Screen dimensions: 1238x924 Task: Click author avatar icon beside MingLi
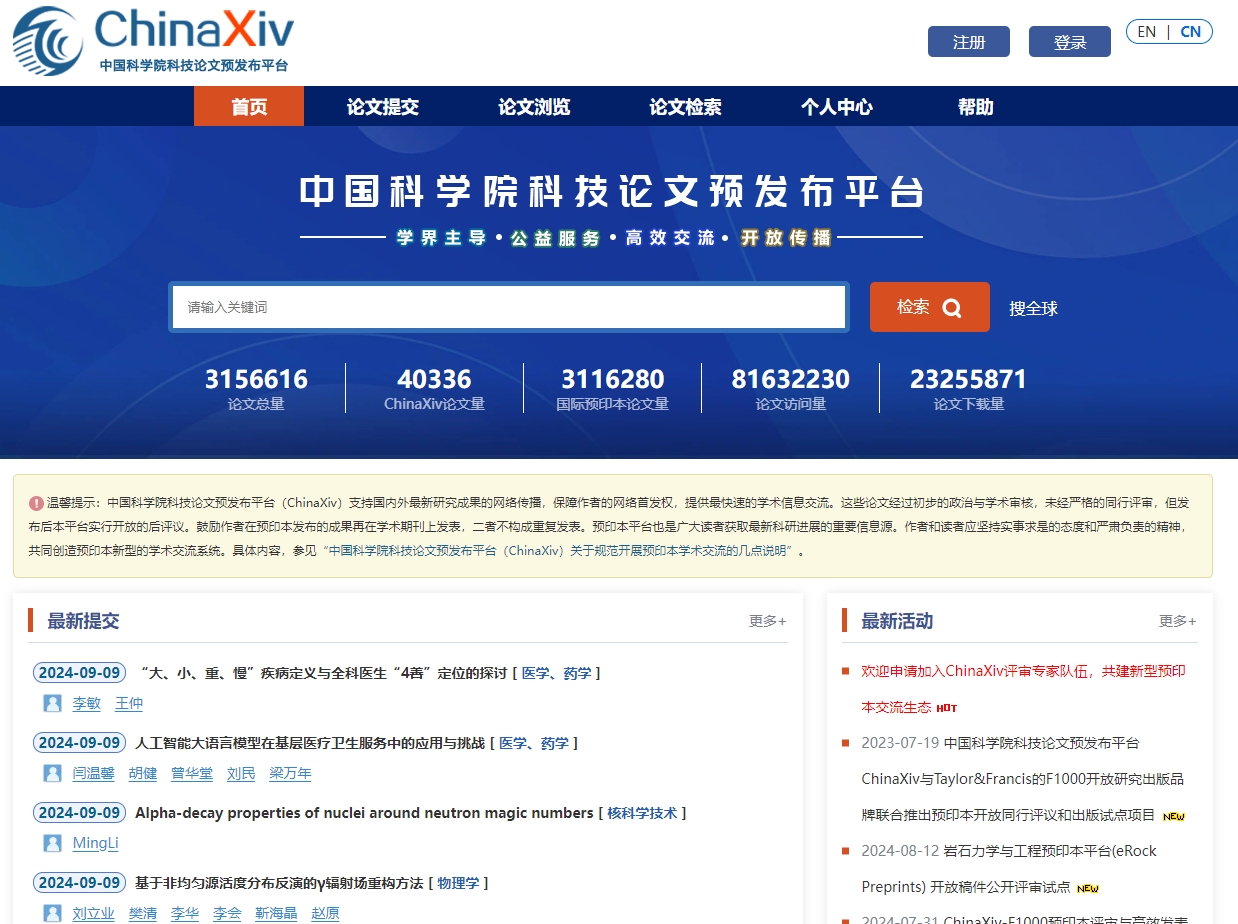[x=53, y=844]
